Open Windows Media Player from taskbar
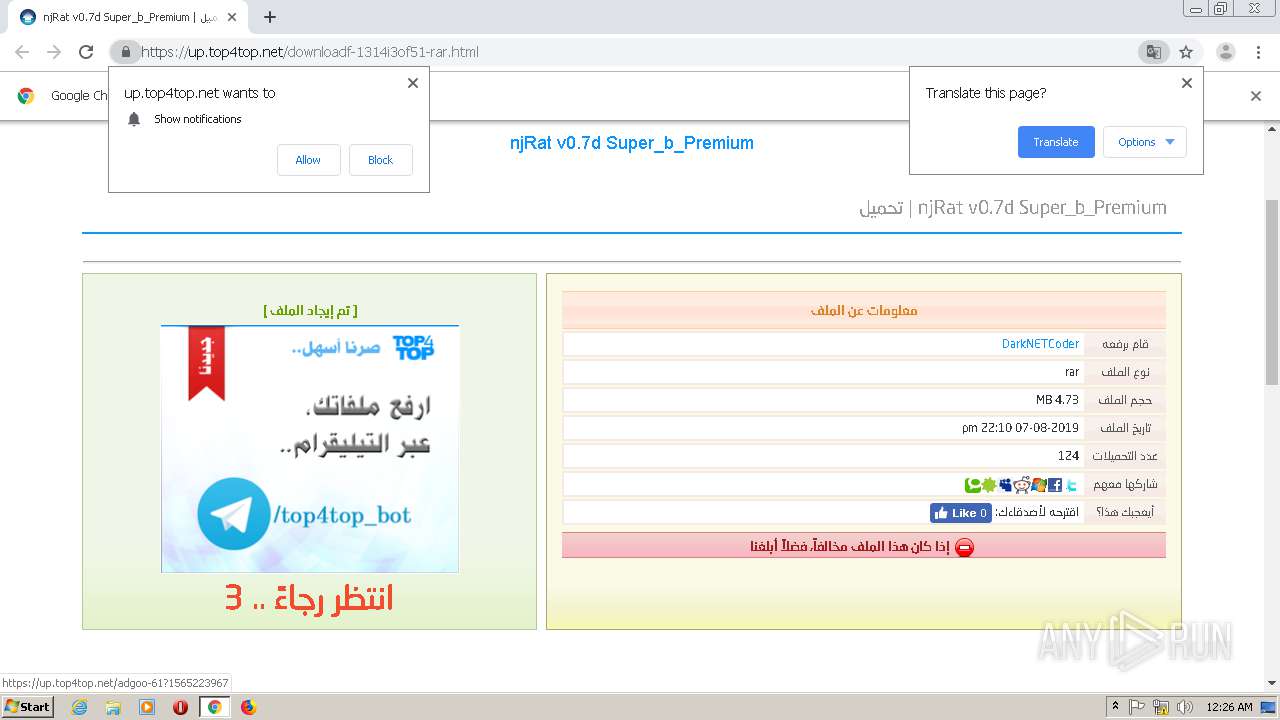1280x720 pixels. [x=147, y=707]
